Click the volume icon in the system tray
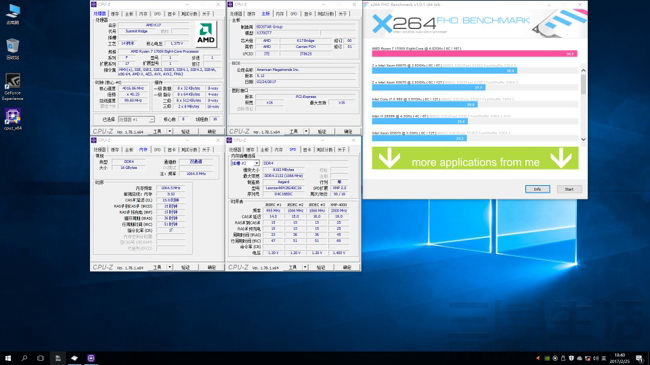This screenshot has height=365, width=650. 596,358
